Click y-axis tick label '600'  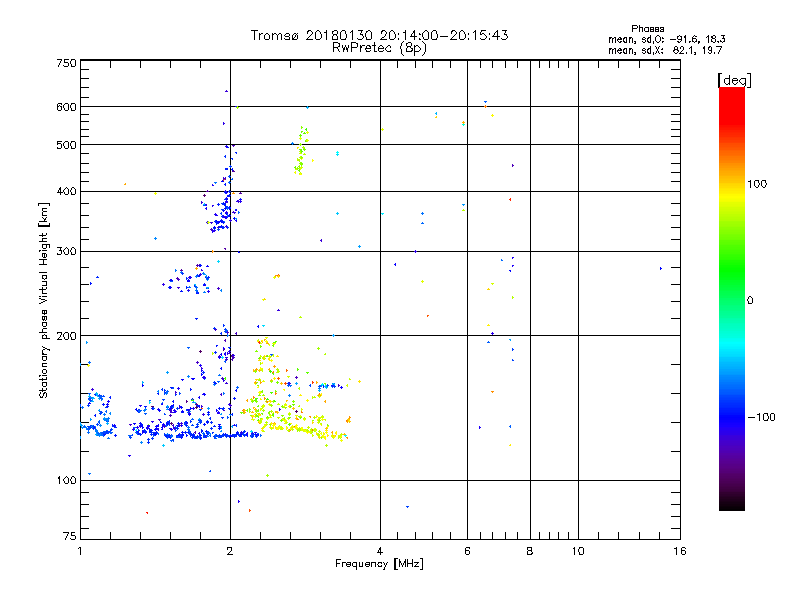(x=66, y=107)
